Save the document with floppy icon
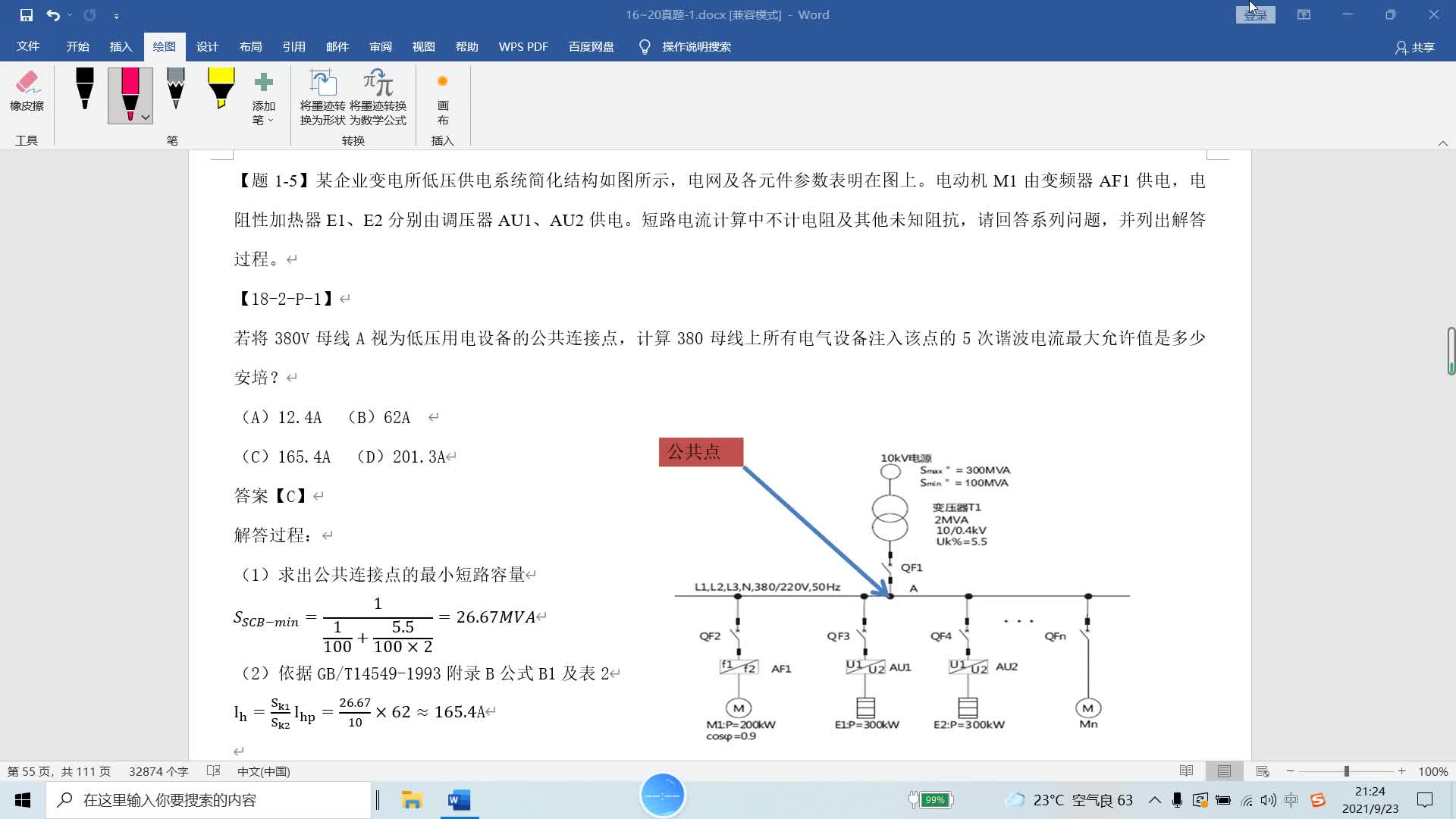The image size is (1456, 819). pyautogui.click(x=26, y=15)
